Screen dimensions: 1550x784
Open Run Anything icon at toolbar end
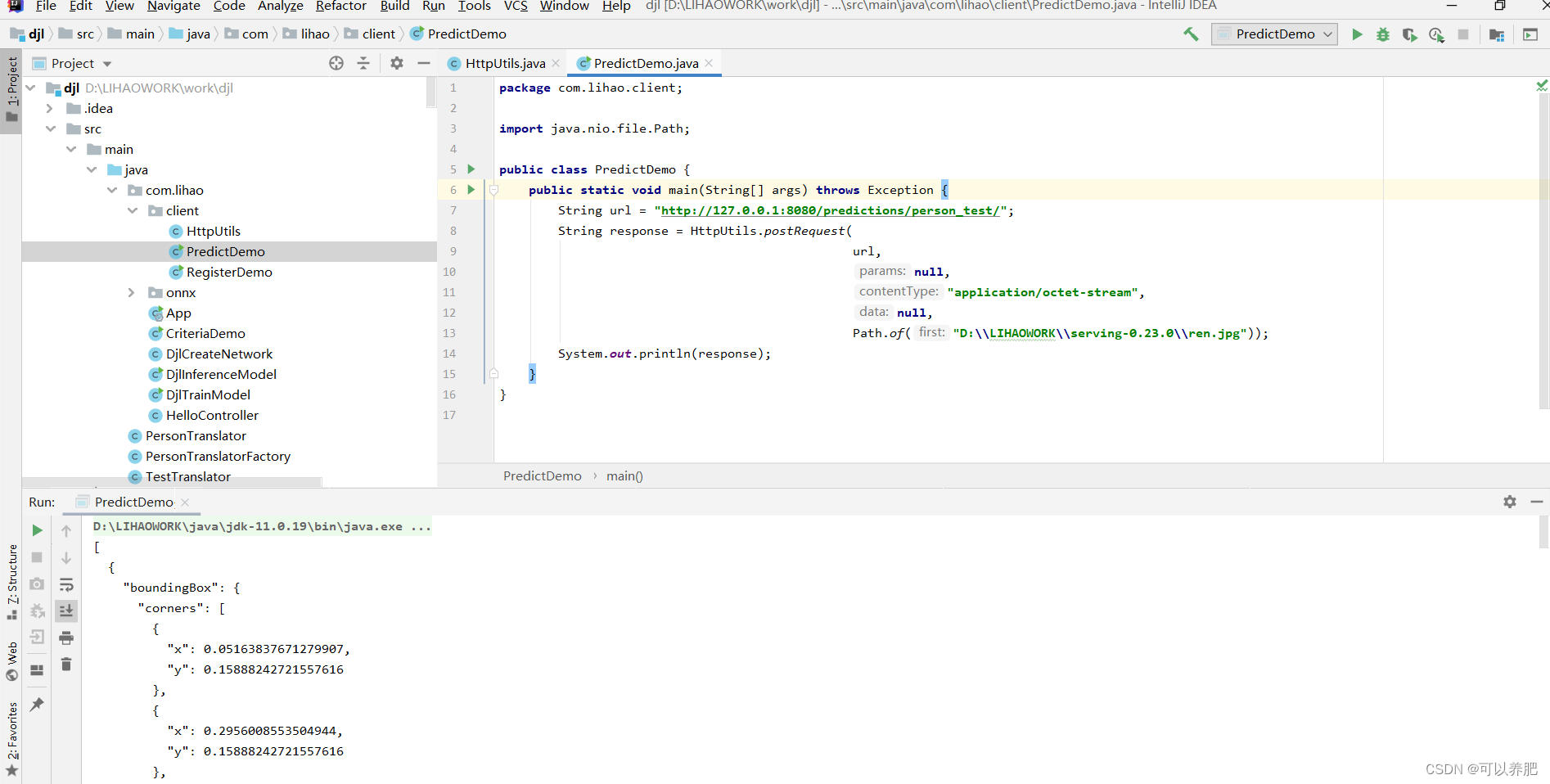pos(1530,34)
